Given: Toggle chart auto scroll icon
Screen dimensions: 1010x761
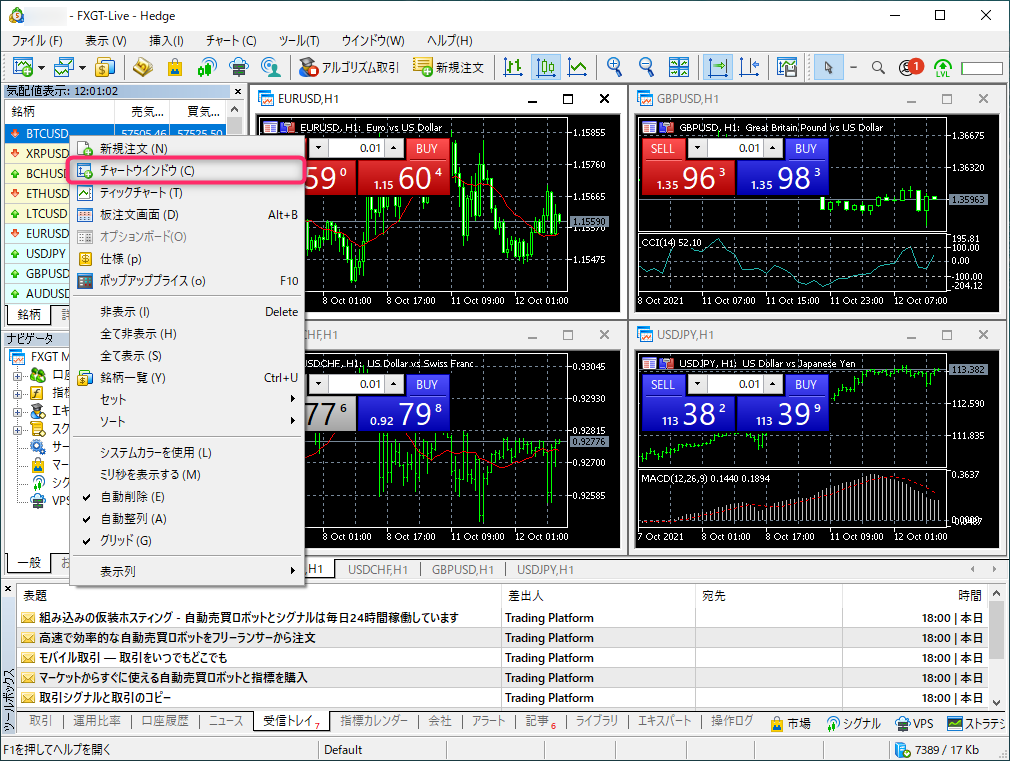Looking at the screenshot, I should pos(718,67).
